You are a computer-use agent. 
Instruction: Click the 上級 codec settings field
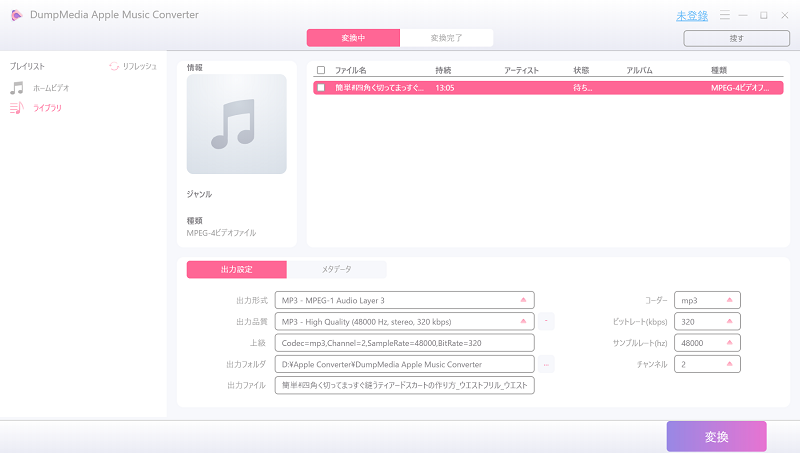pos(405,343)
